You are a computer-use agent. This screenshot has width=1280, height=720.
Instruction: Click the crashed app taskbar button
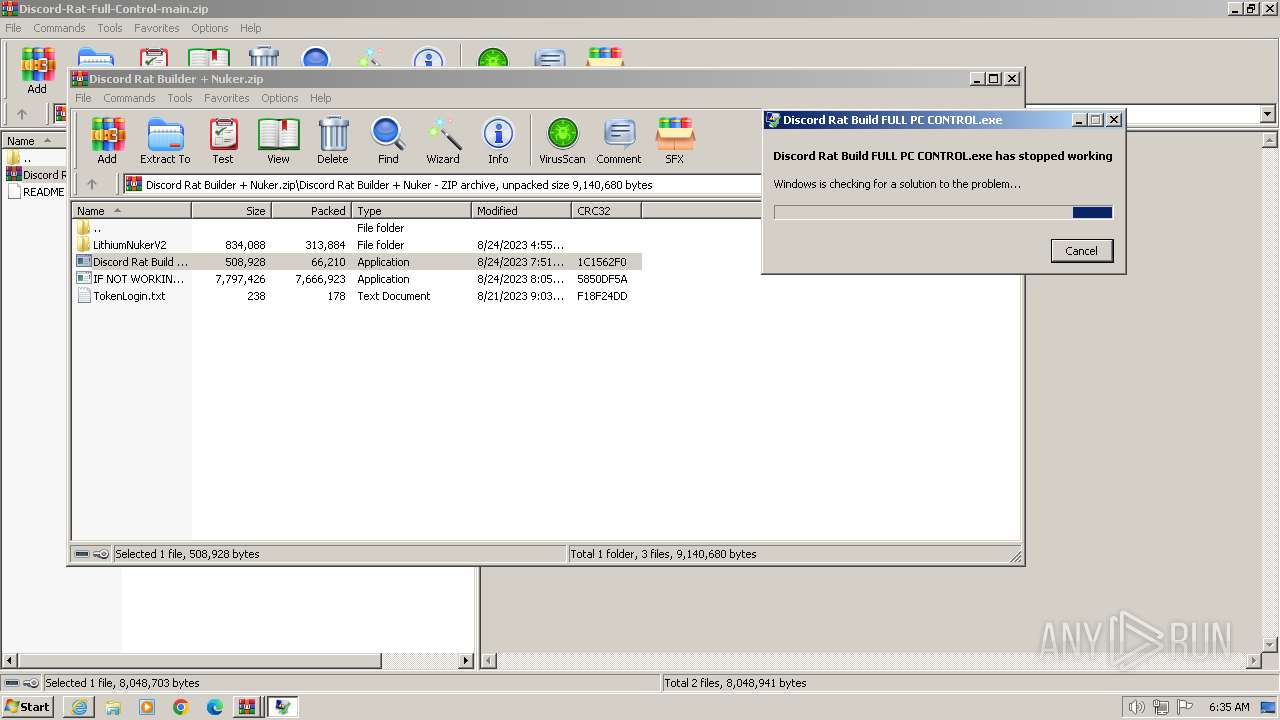(283, 707)
